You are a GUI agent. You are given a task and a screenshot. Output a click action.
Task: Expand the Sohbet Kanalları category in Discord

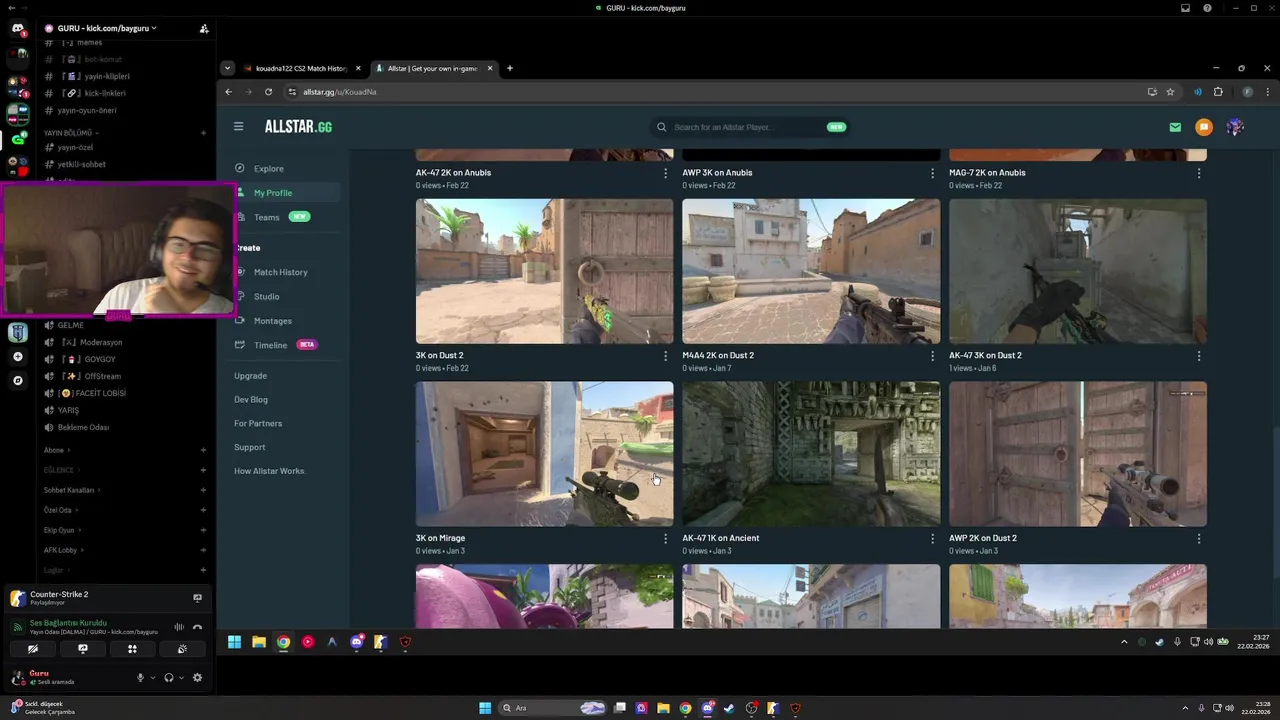click(x=70, y=490)
